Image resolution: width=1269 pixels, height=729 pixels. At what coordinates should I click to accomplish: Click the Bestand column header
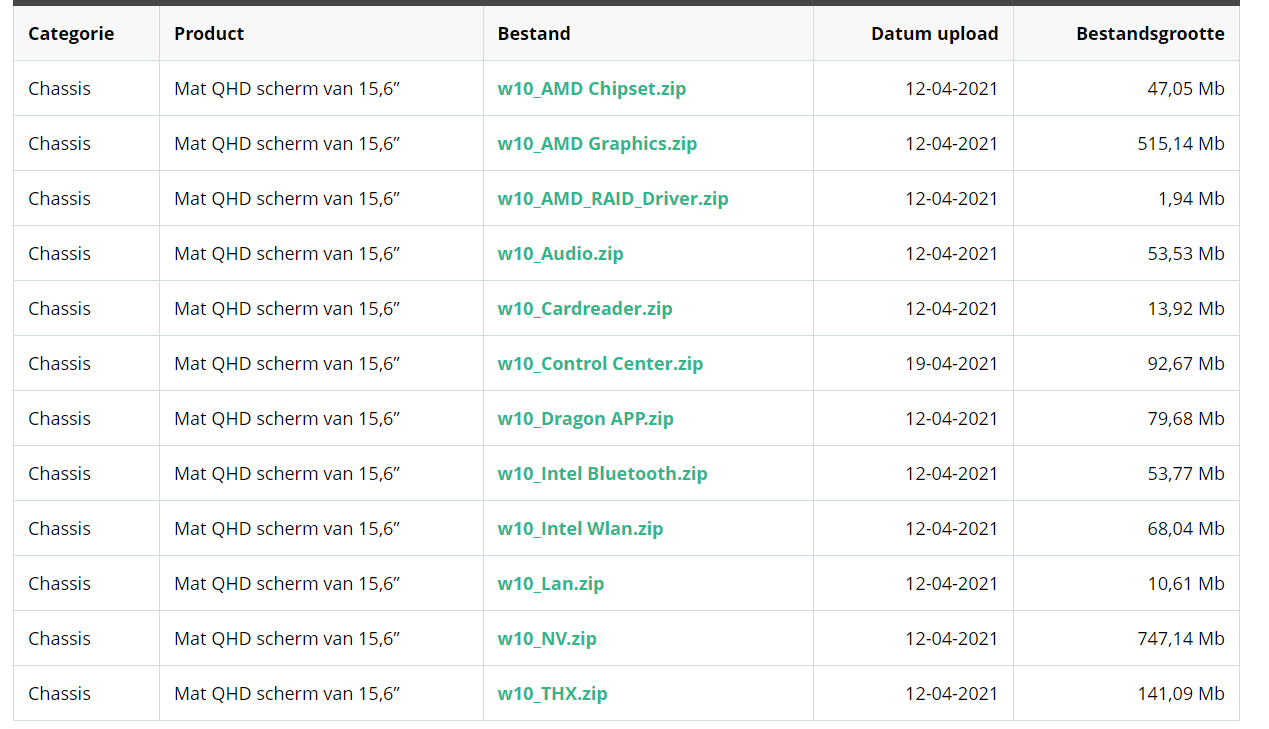coord(534,33)
